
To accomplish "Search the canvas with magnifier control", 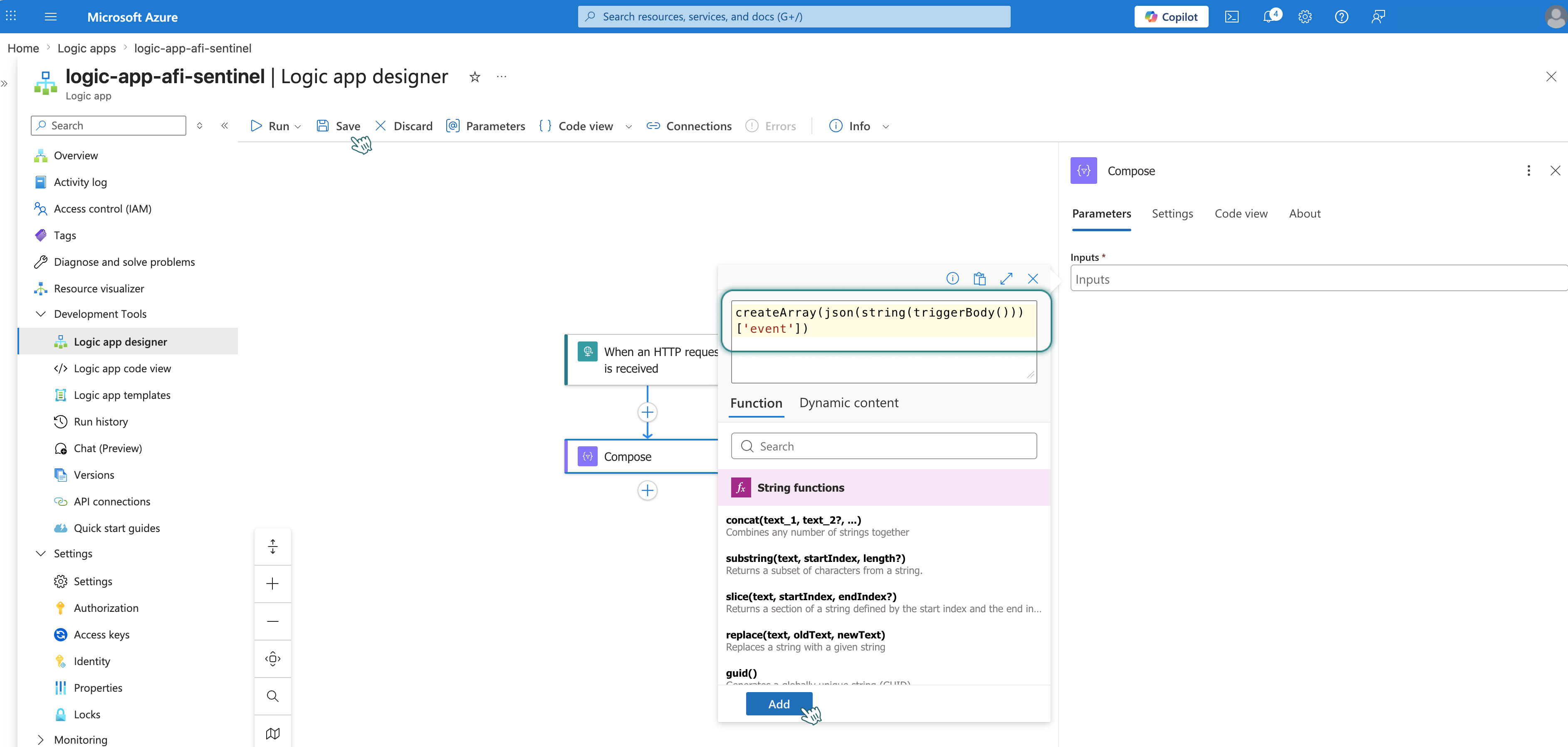I will [273, 696].
